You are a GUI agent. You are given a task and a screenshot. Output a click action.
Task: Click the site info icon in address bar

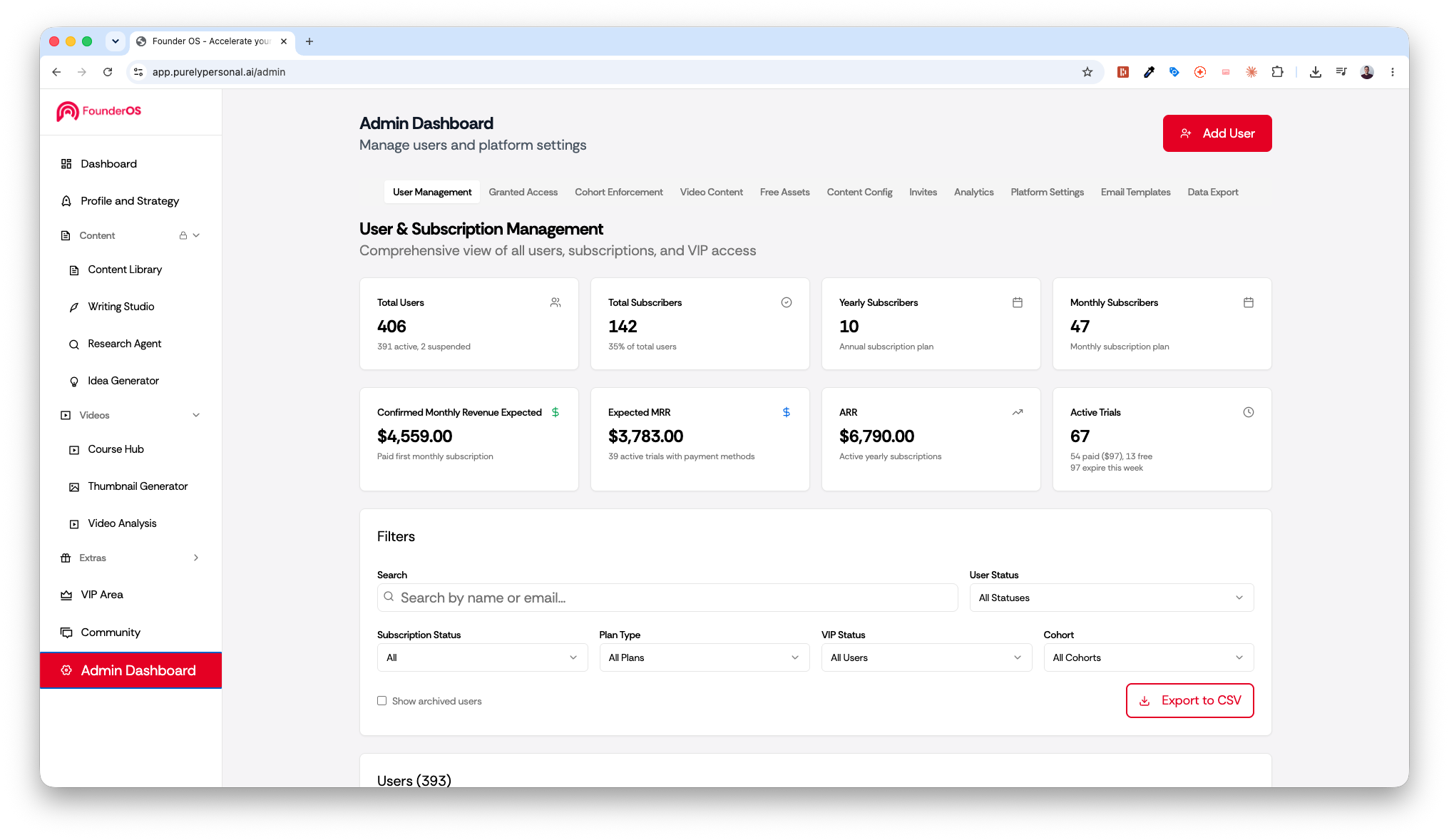click(x=138, y=72)
